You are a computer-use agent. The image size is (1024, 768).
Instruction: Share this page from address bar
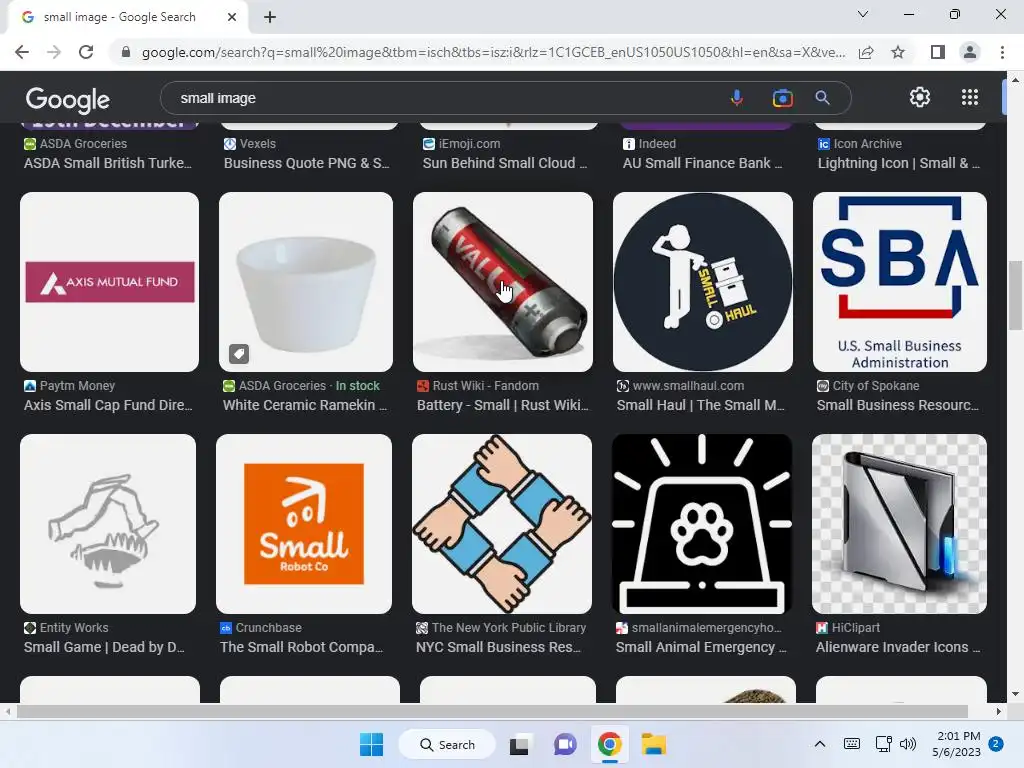point(866,52)
